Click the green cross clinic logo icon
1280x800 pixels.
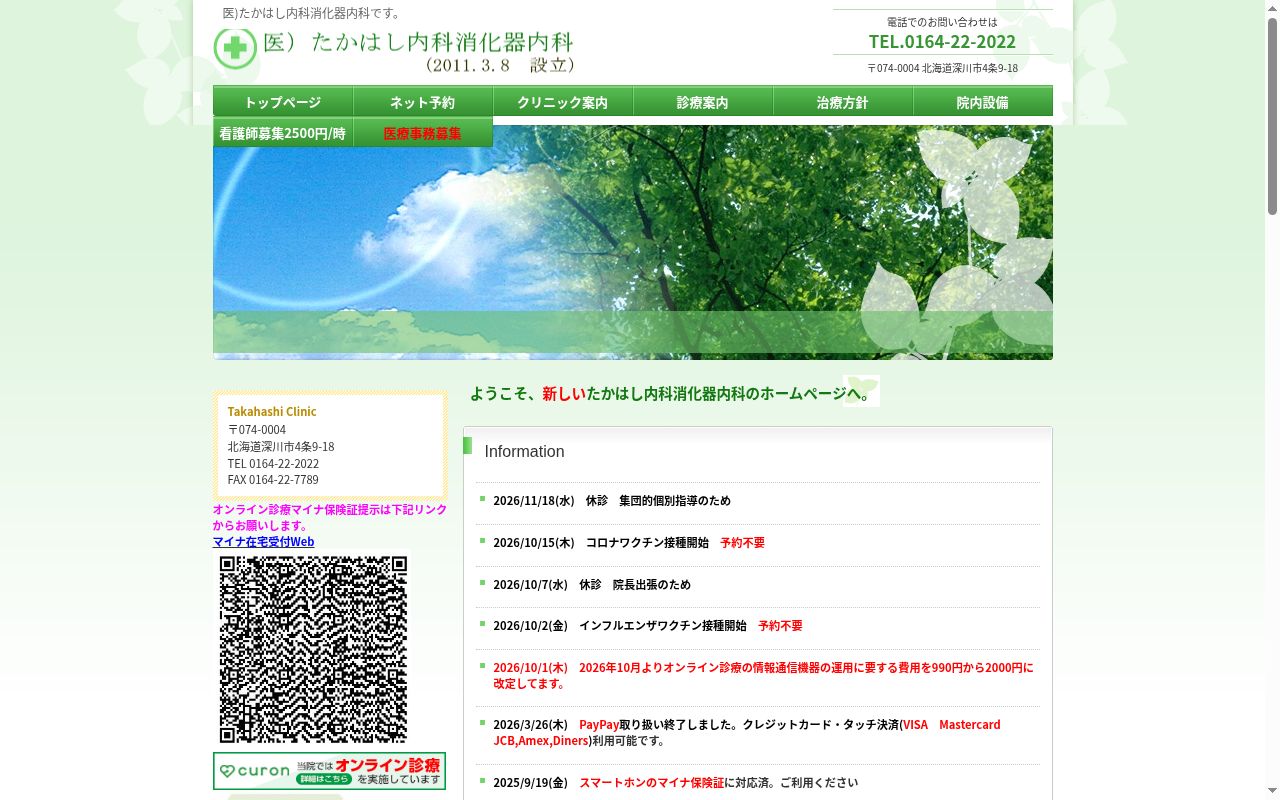tap(235, 48)
